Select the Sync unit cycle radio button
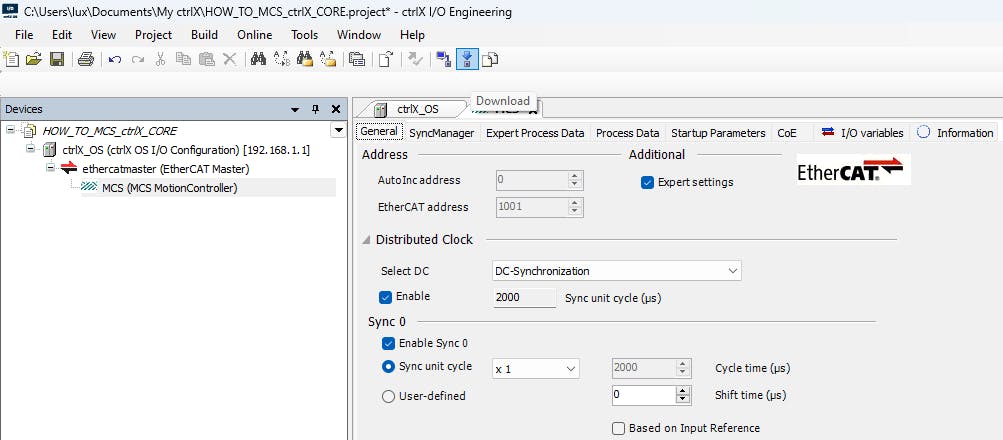This screenshot has width=1003, height=440. pyautogui.click(x=388, y=367)
